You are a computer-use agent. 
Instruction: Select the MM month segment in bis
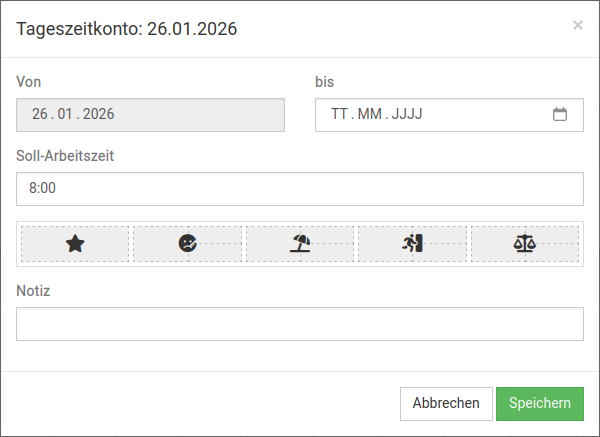click(369, 114)
